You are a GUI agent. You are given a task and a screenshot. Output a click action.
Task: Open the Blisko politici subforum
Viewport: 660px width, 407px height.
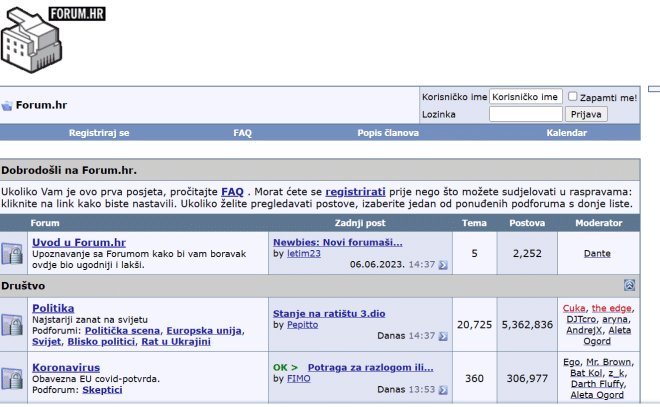pos(101,342)
